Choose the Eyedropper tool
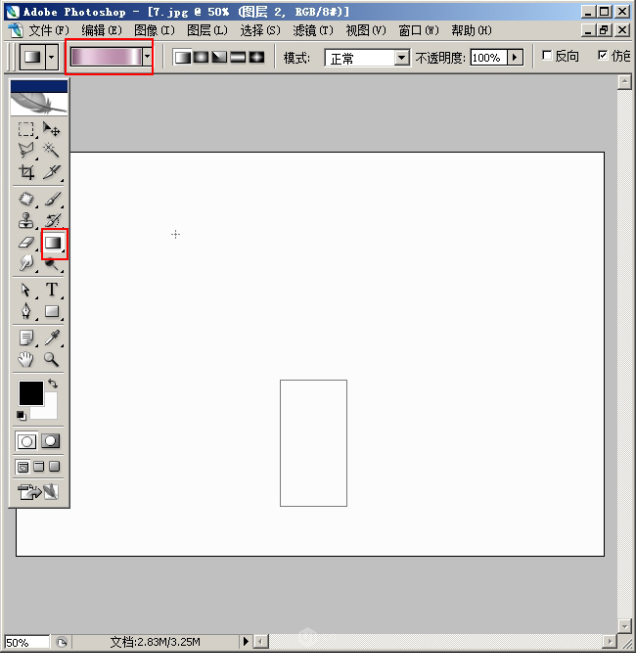Image resolution: width=636 pixels, height=653 pixels. point(52,338)
